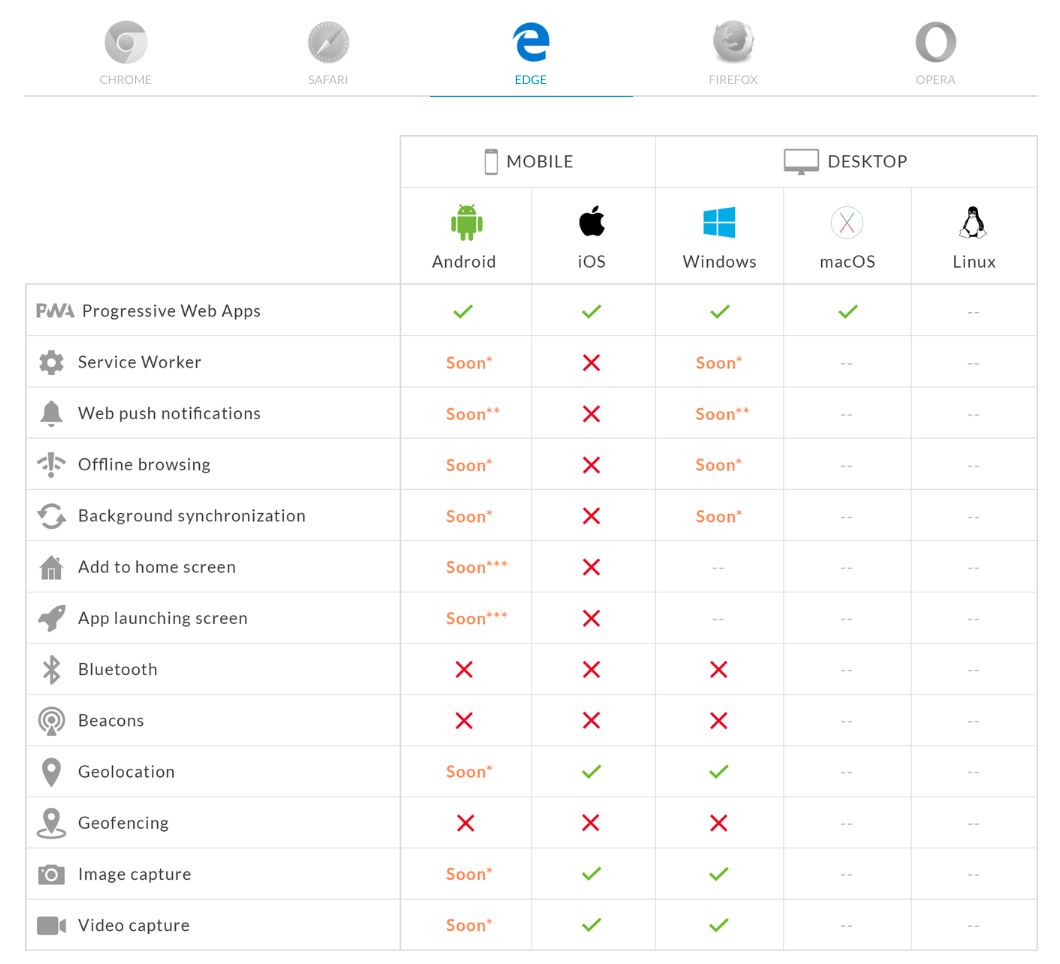1060x964 pixels.
Task: Click the Service Worker gear icon
Action: point(51,362)
